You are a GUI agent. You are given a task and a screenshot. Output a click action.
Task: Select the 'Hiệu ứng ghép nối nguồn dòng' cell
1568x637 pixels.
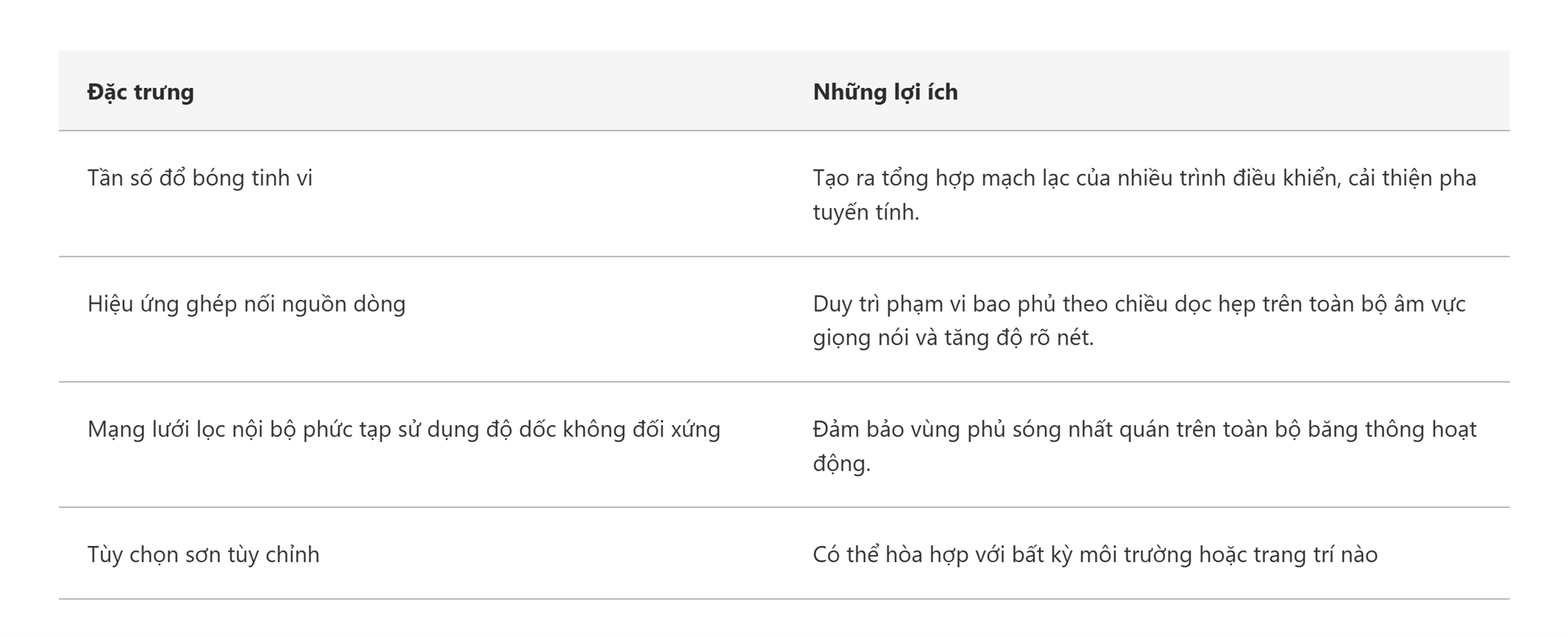click(x=247, y=304)
